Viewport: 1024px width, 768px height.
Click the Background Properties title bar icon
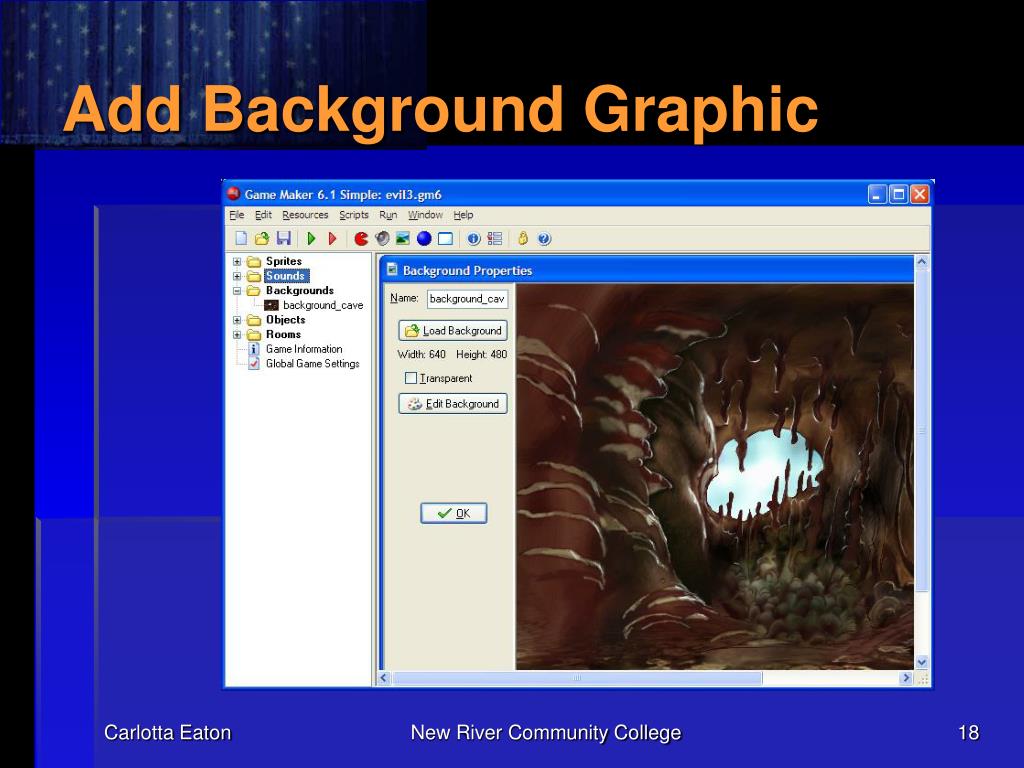392,270
